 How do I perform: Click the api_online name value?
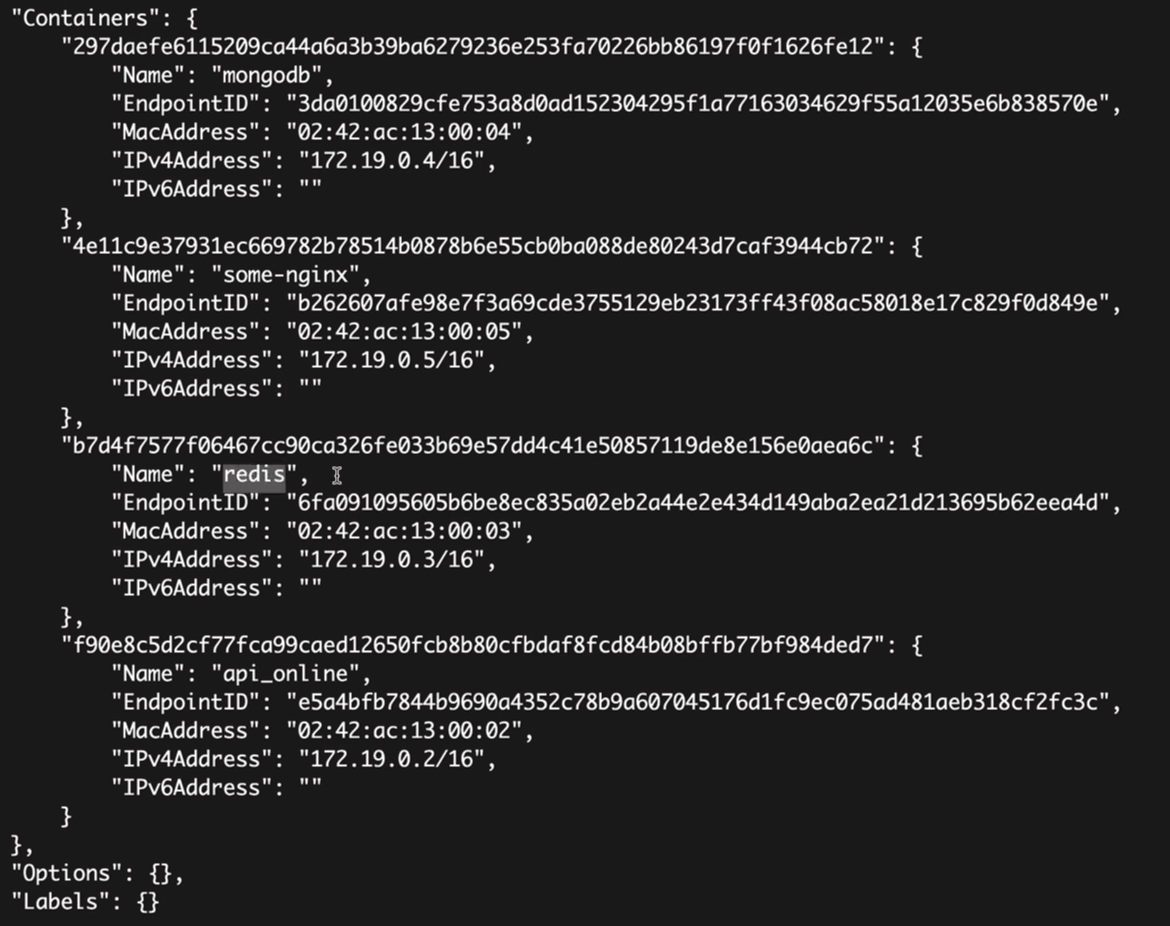[x=286, y=675]
